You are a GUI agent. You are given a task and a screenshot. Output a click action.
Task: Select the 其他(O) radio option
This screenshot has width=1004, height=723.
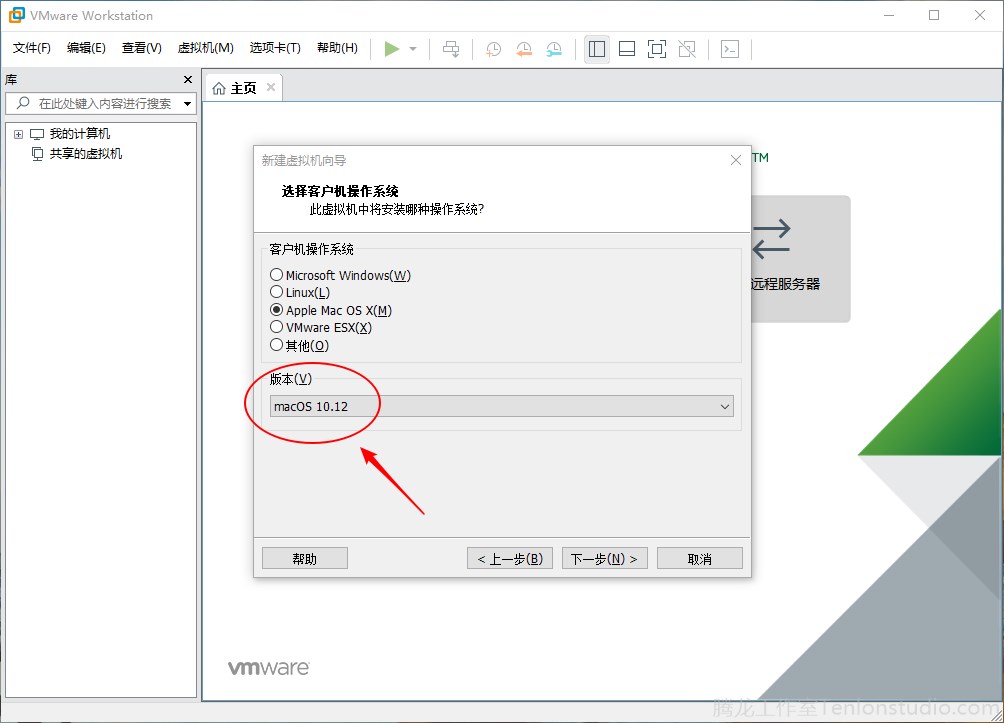click(x=277, y=345)
